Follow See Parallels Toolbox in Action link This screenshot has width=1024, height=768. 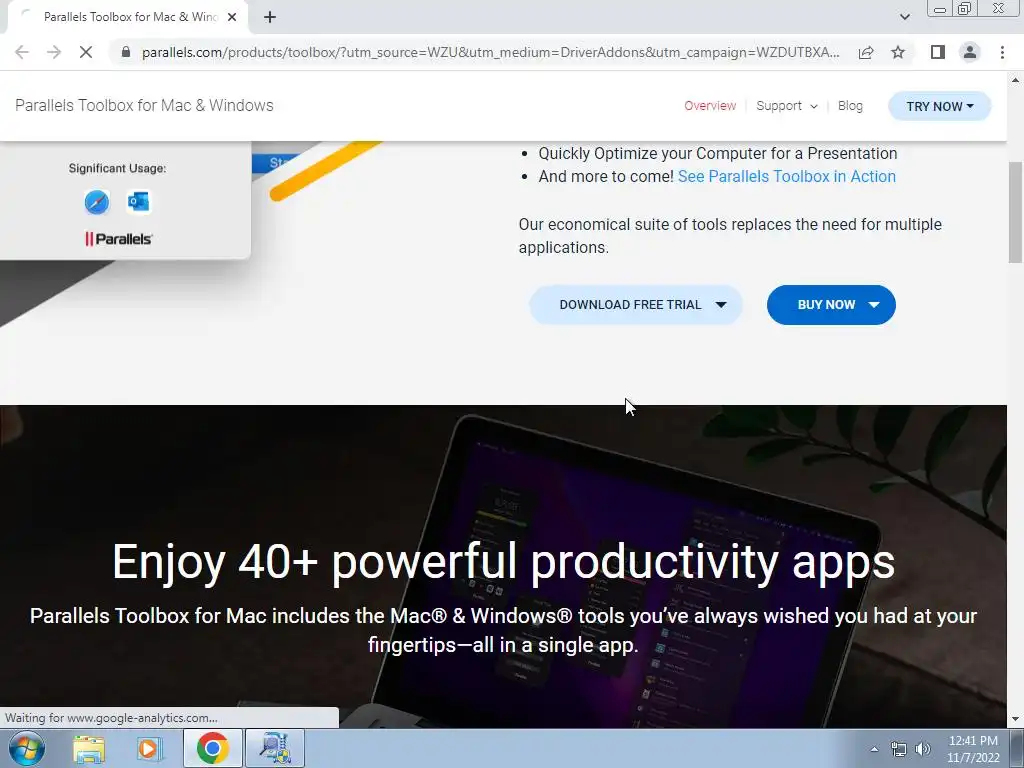coord(787,176)
